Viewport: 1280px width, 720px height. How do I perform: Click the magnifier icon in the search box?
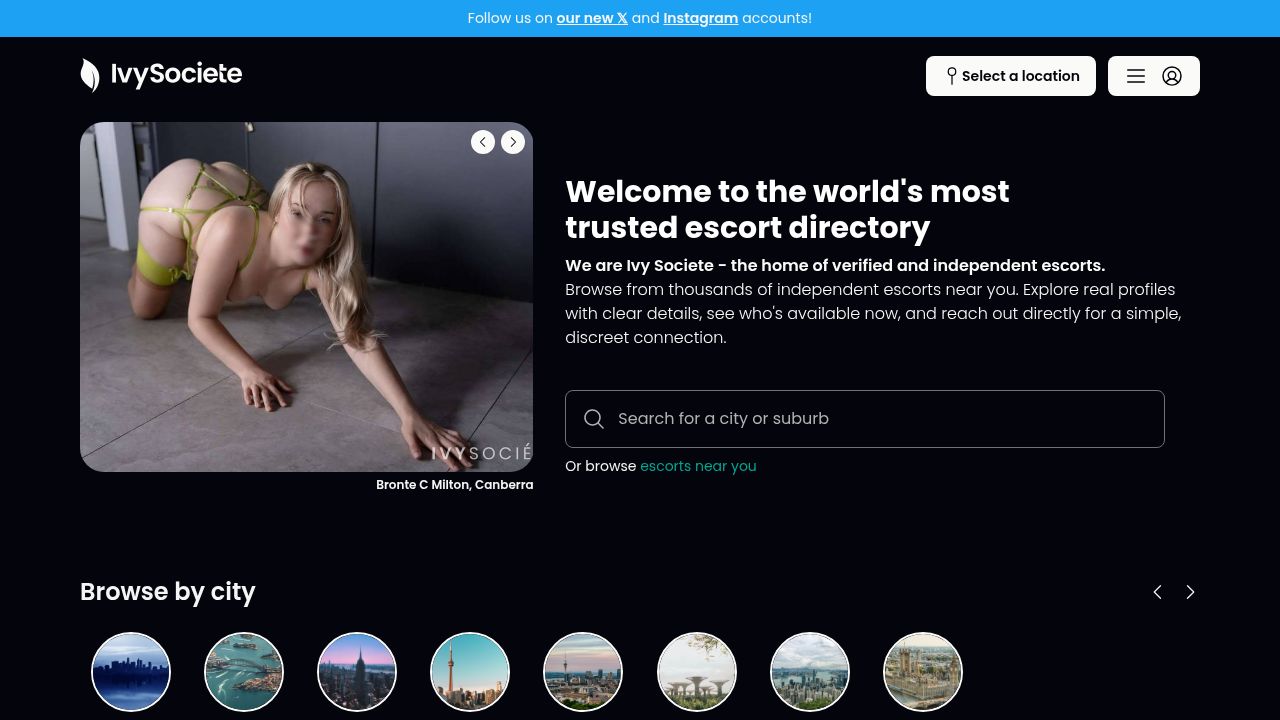click(x=594, y=419)
